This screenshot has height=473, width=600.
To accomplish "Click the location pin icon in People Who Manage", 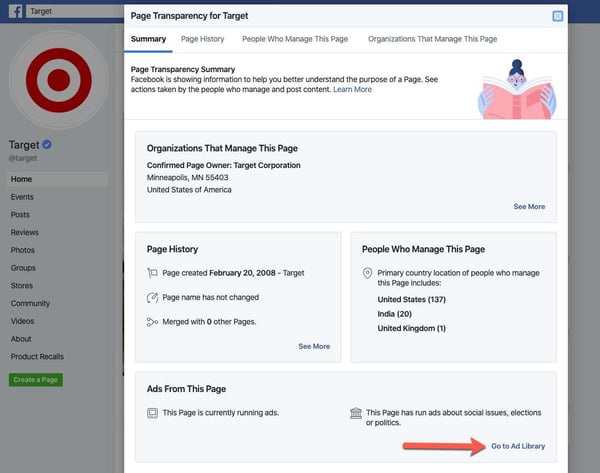I will pyautogui.click(x=367, y=273).
